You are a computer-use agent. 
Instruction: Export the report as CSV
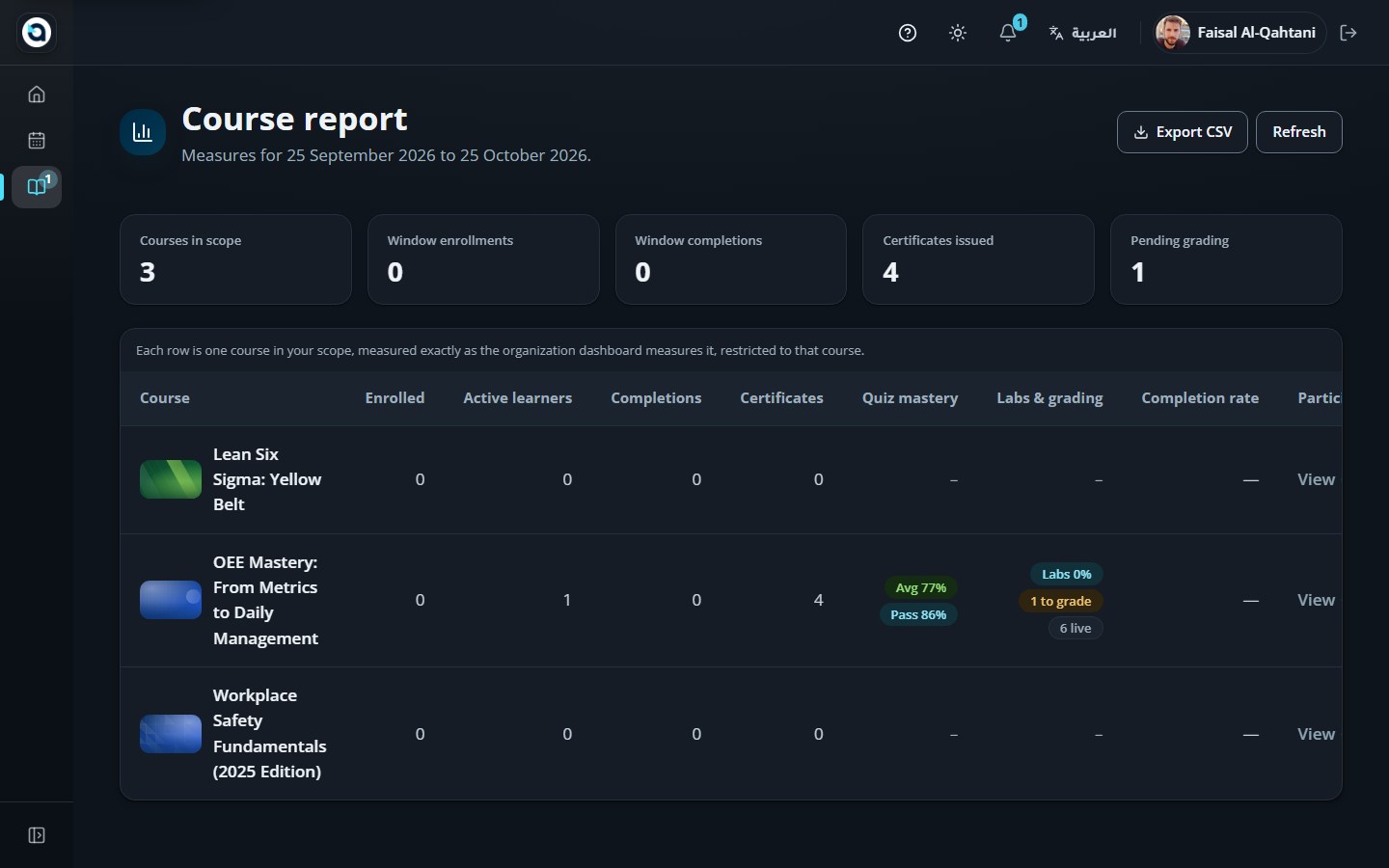[x=1183, y=132]
